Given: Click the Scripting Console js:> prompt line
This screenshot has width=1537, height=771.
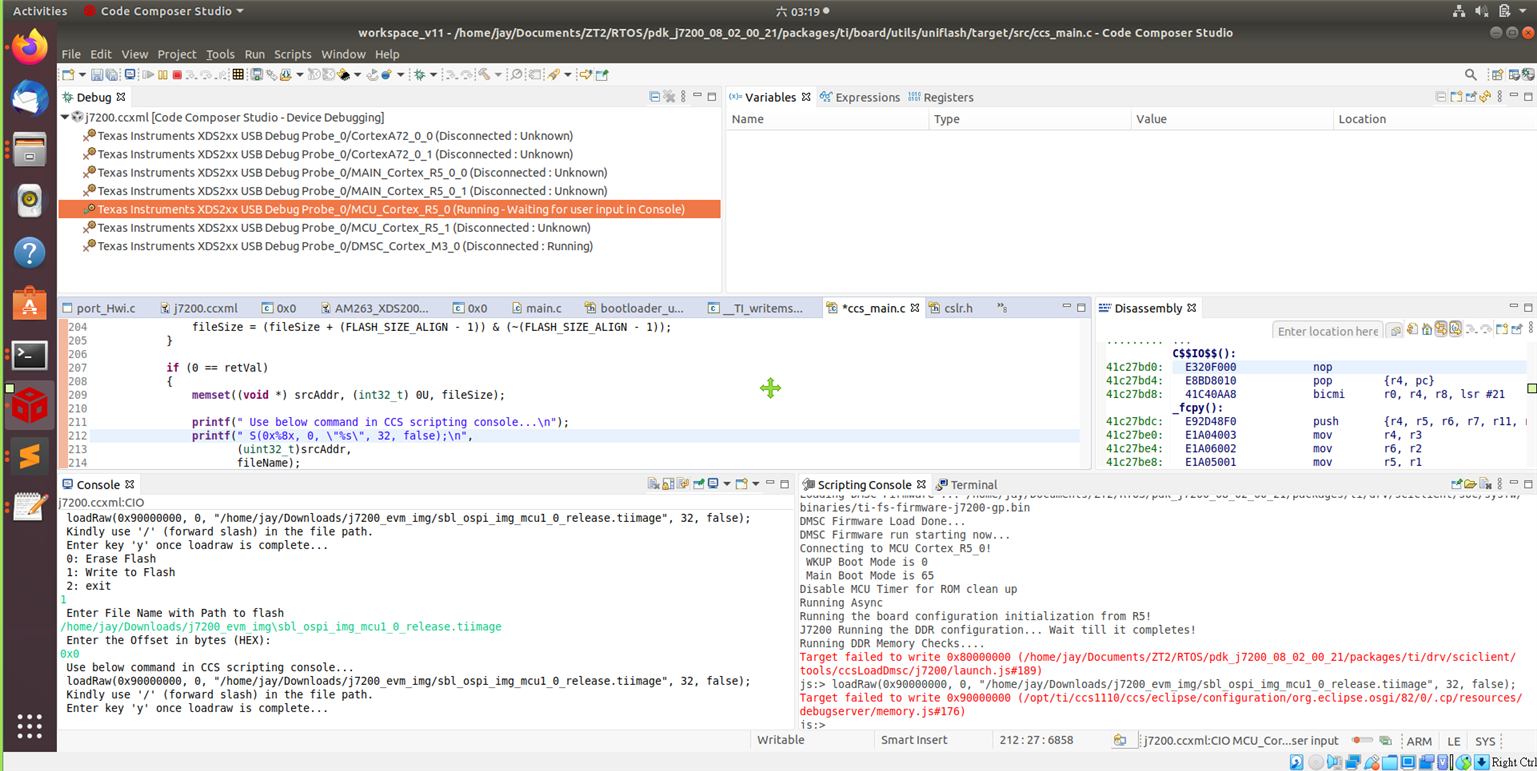Looking at the screenshot, I should pos(813,725).
